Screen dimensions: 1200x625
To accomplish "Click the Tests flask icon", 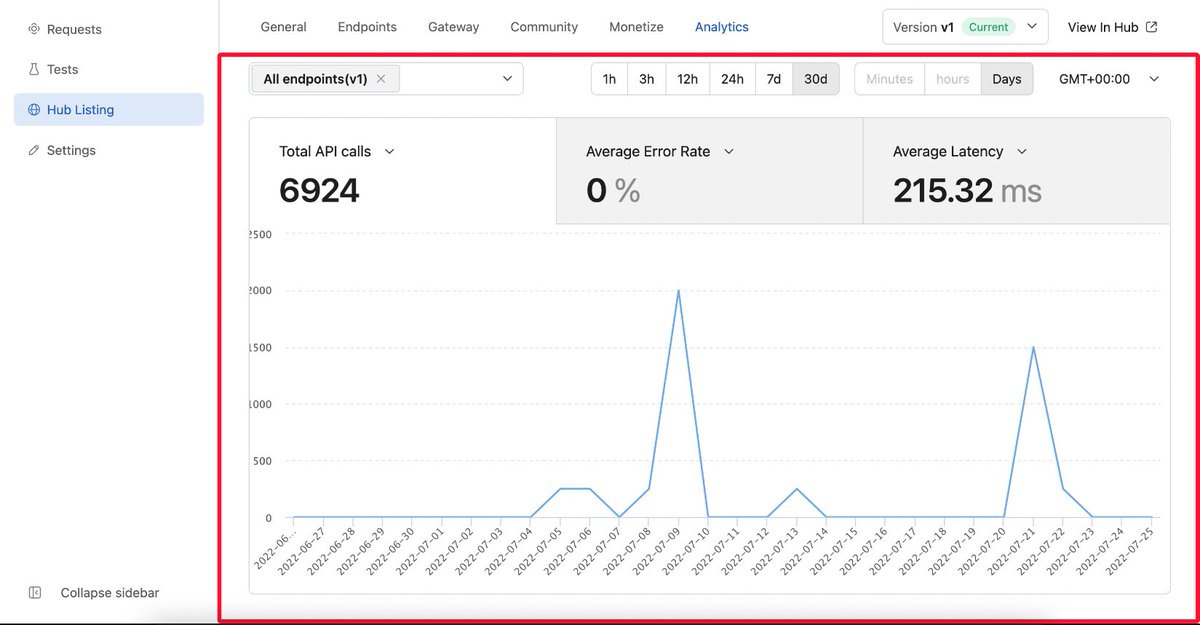I will click(34, 70).
